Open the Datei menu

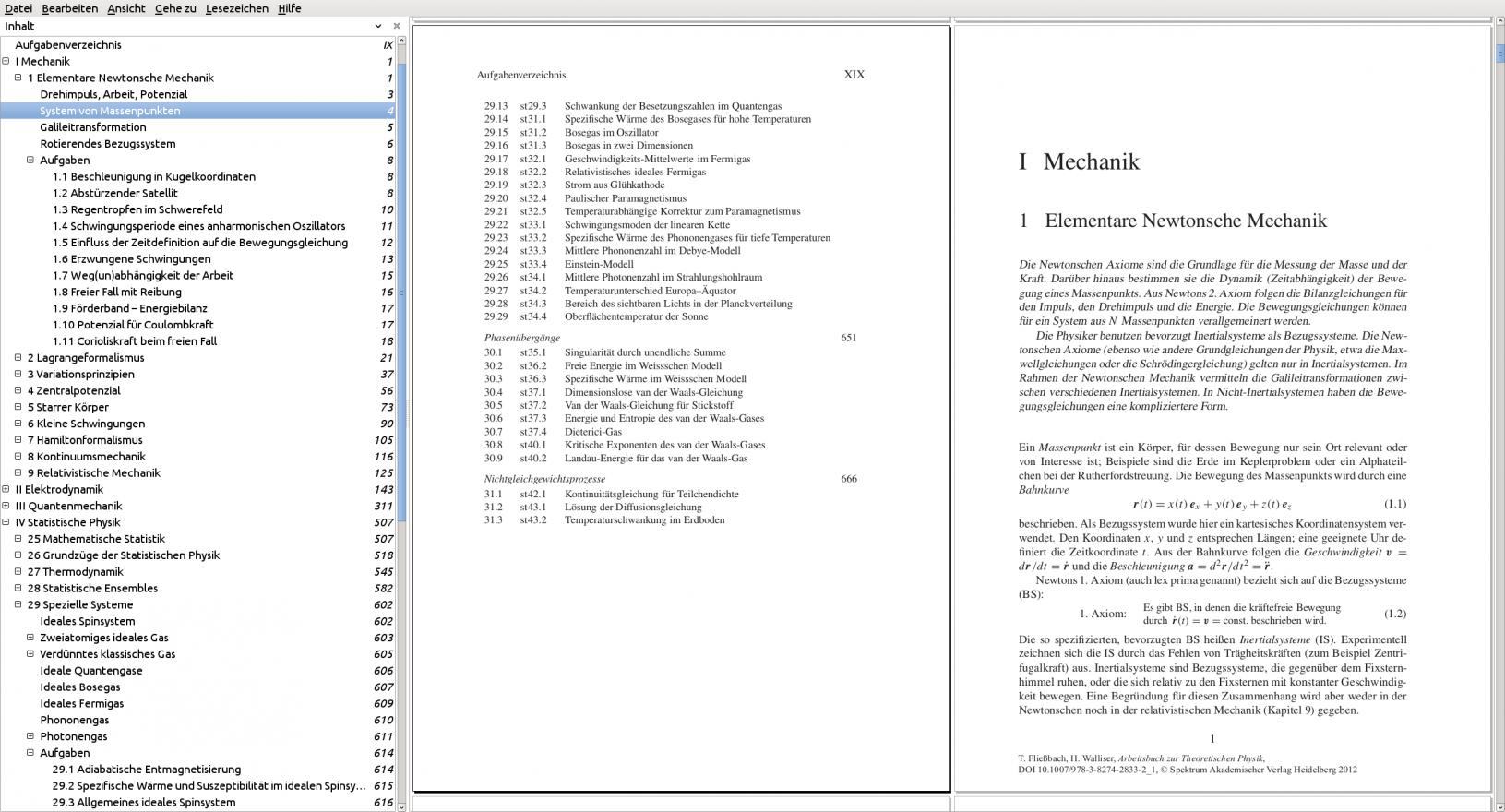pos(18,8)
